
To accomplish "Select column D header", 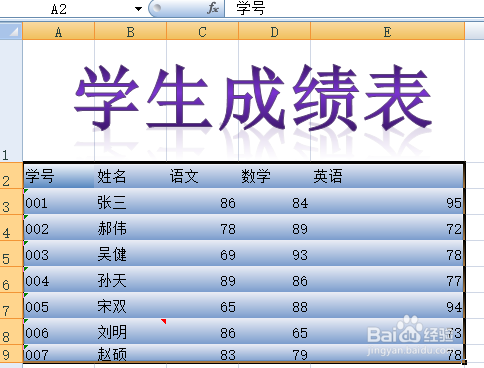I will click(275, 32).
